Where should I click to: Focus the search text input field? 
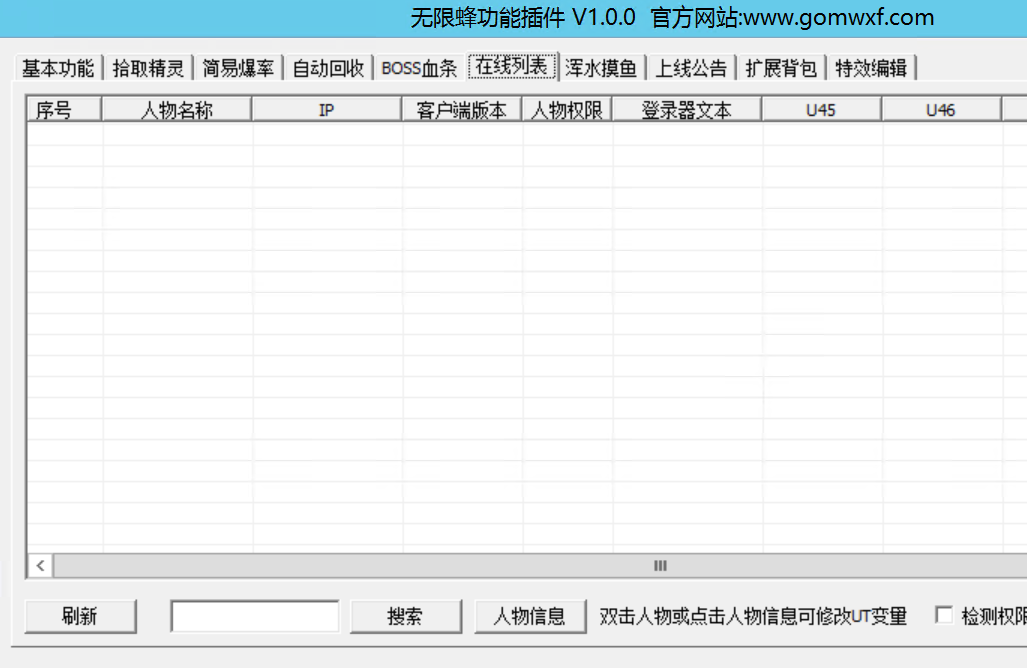coord(255,616)
